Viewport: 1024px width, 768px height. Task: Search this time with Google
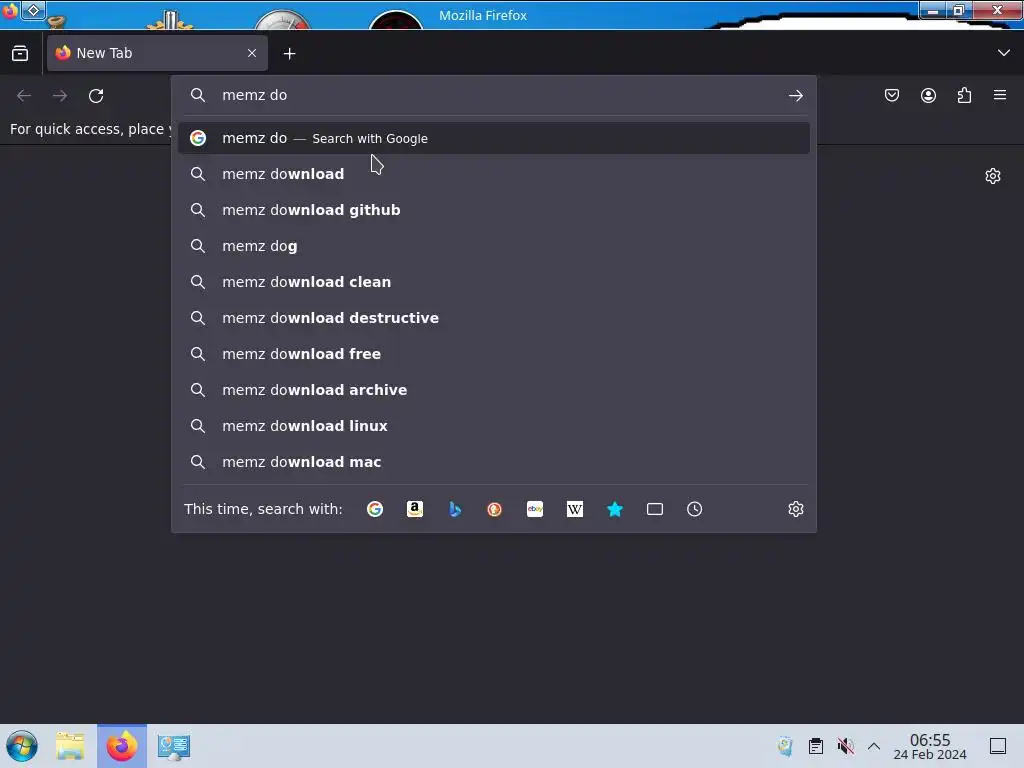[x=375, y=509]
